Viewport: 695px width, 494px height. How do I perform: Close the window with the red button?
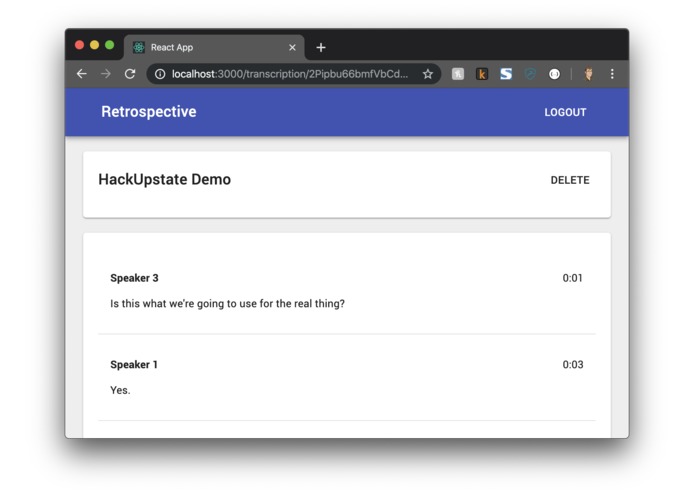(80, 45)
